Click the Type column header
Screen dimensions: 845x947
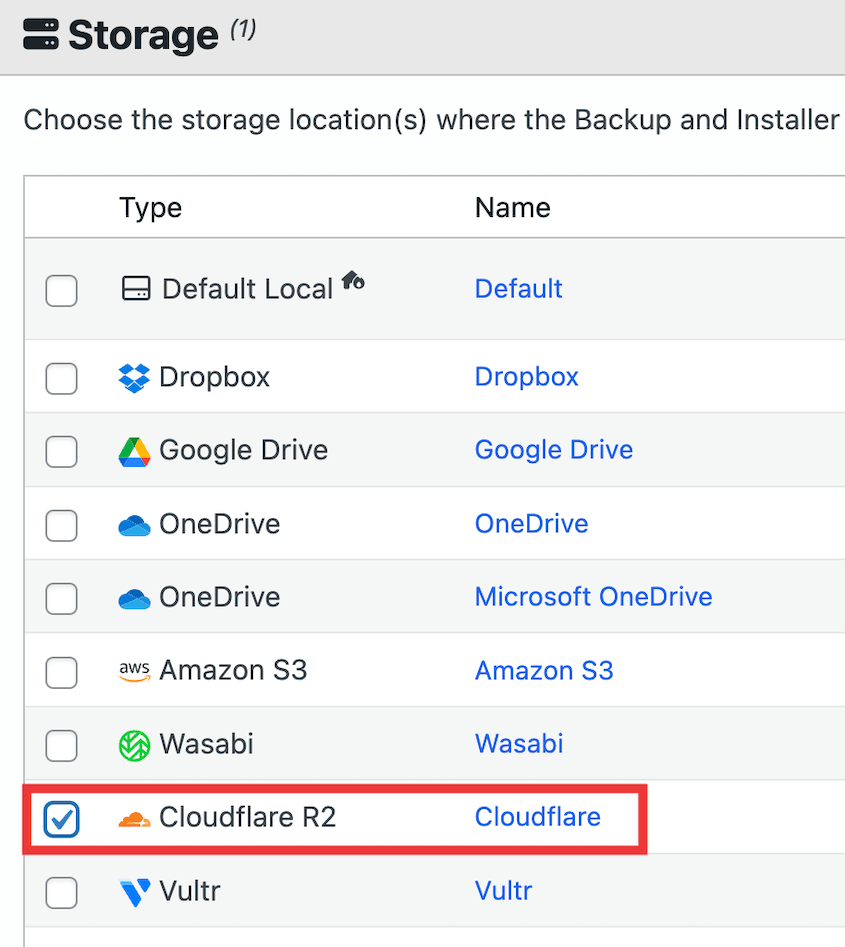150,208
